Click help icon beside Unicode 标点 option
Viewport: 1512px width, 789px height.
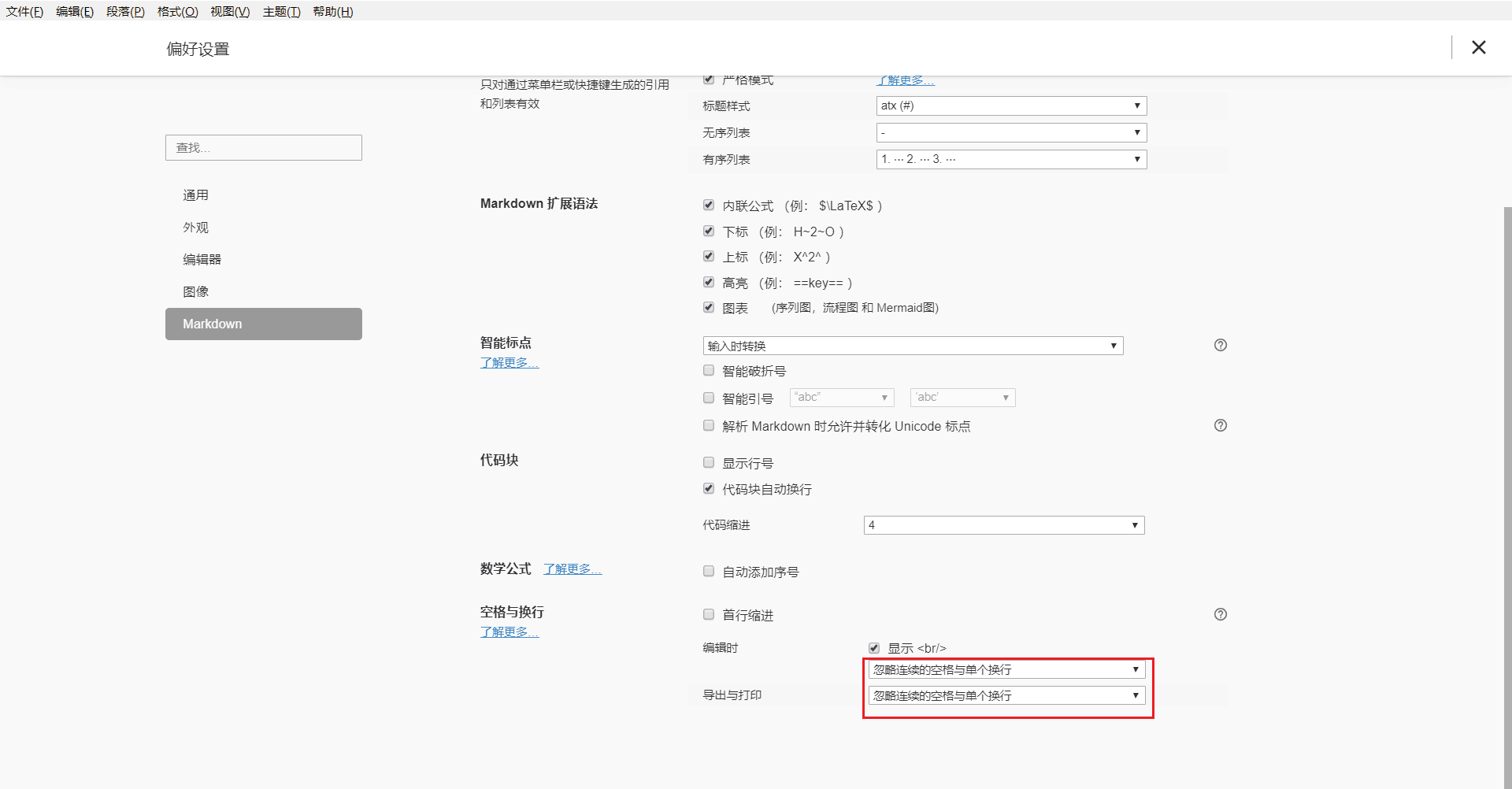tap(1220, 425)
